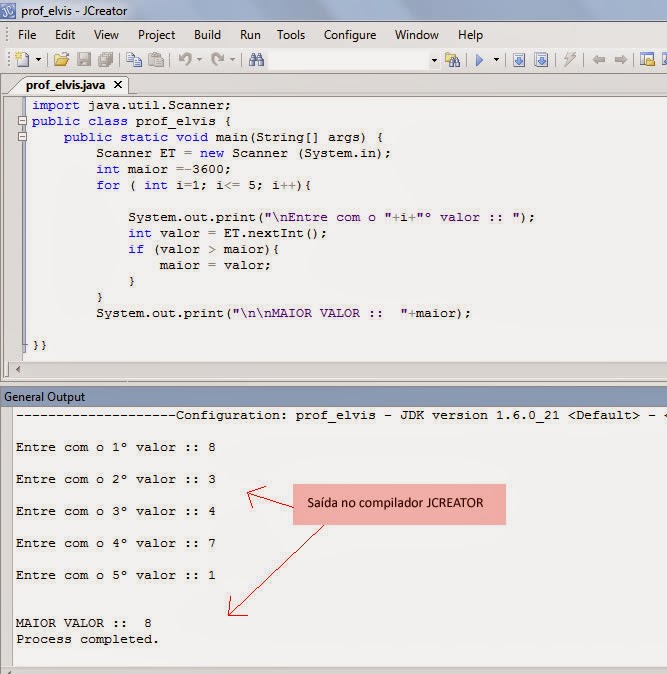Viewport: 667px width, 674px height.
Task: Click the Save disk icon
Action: pos(84,59)
